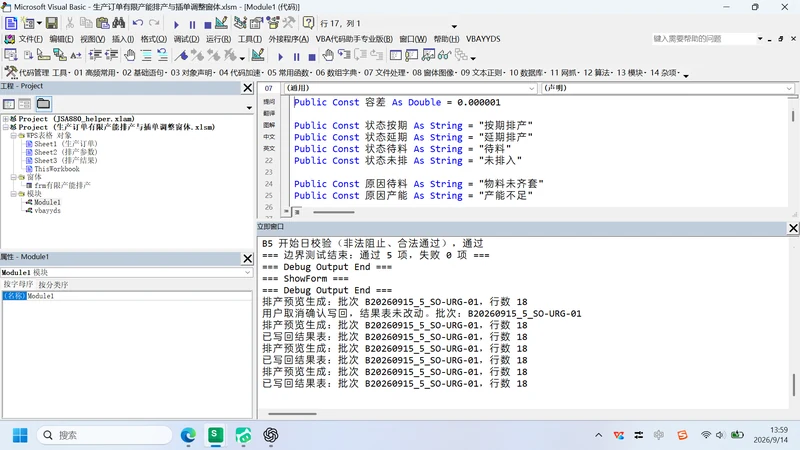The image size is (800, 450).
Task: Click the Cut scissors icon
Action: pos(70,23)
